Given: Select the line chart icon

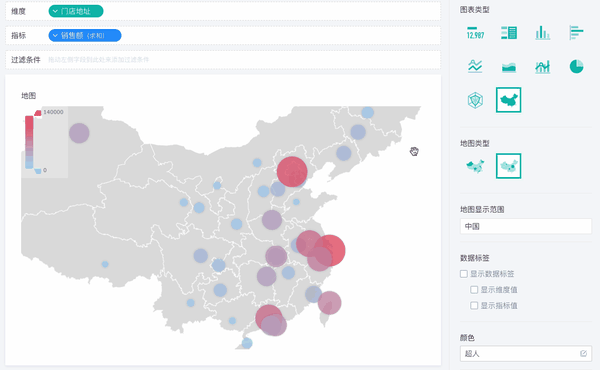Looking at the screenshot, I should [475, 67].
